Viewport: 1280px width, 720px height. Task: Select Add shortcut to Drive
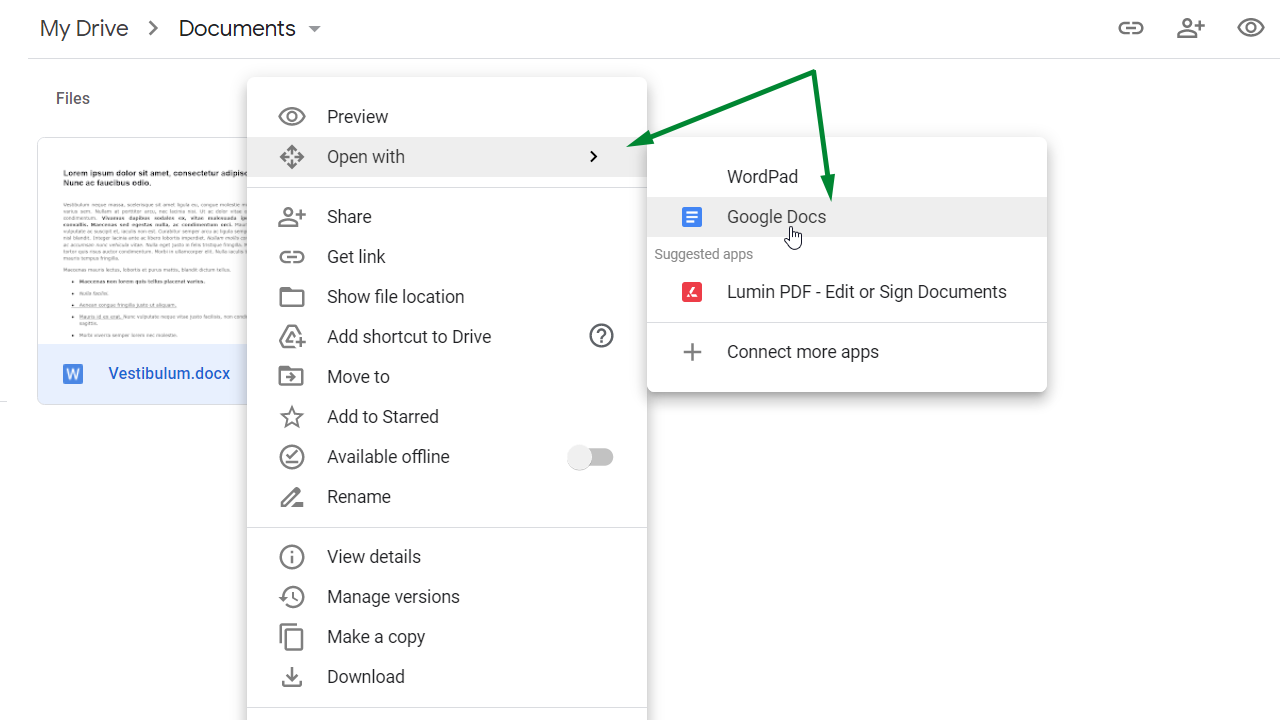click(x=447, y=337)
